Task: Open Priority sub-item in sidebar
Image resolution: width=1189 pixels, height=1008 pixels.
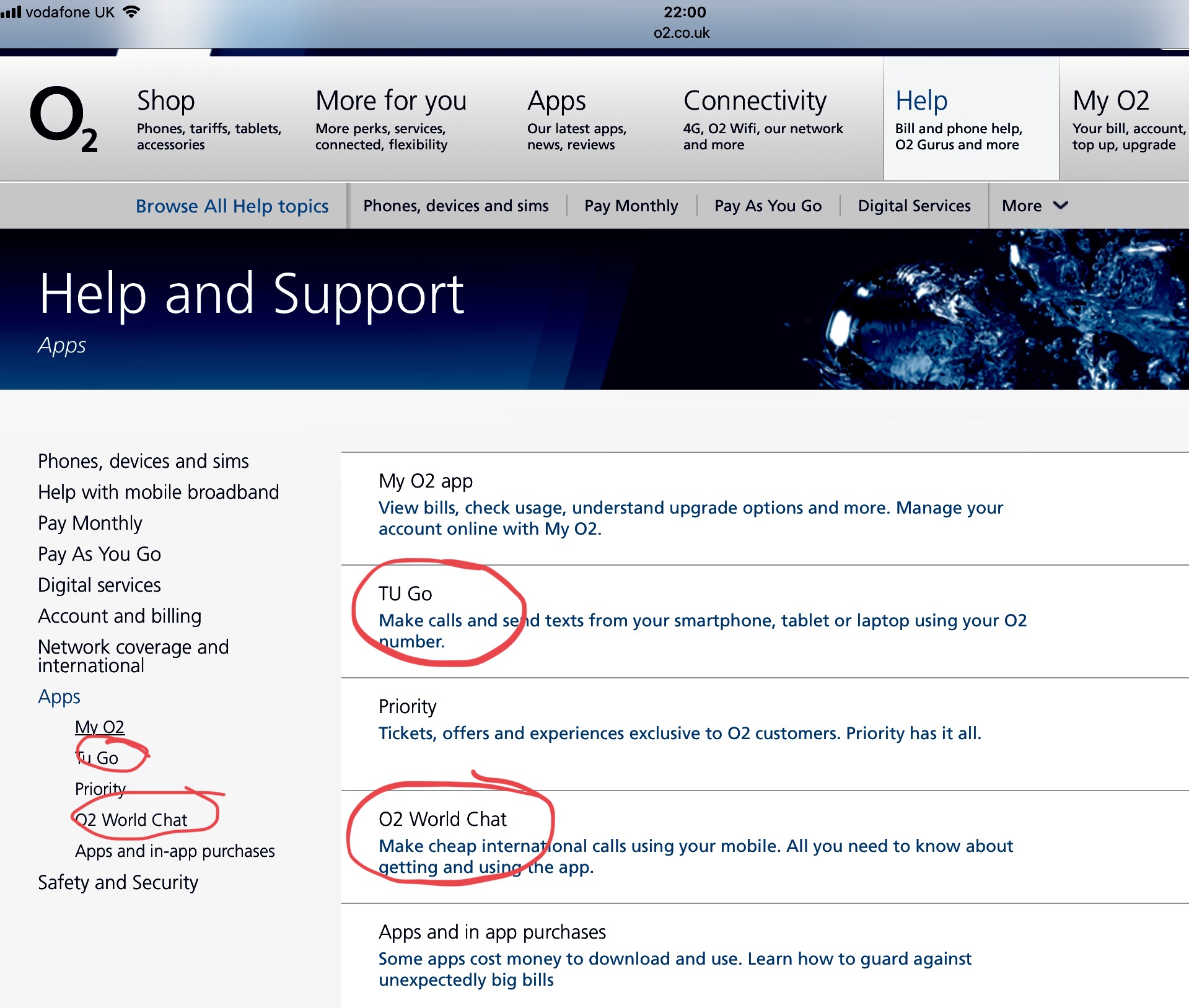Action: pyautogui.click(x=100, y=789)
